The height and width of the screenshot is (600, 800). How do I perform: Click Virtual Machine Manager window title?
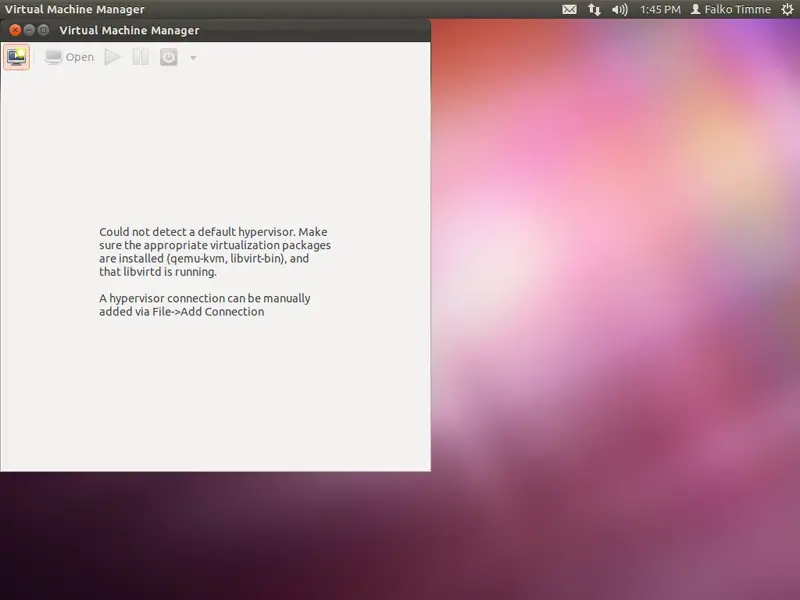pyautogui.click(x=129, y=31)
